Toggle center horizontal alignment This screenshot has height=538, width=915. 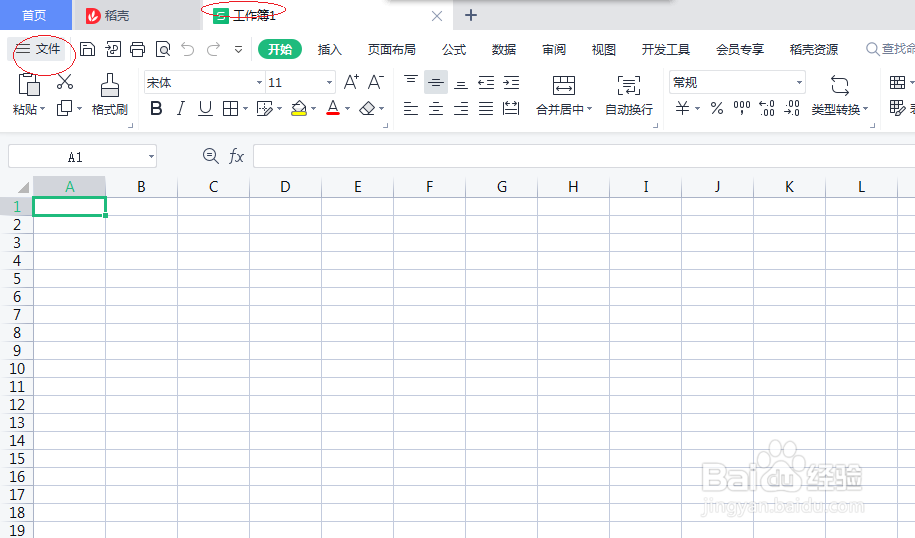pos(436,109)
